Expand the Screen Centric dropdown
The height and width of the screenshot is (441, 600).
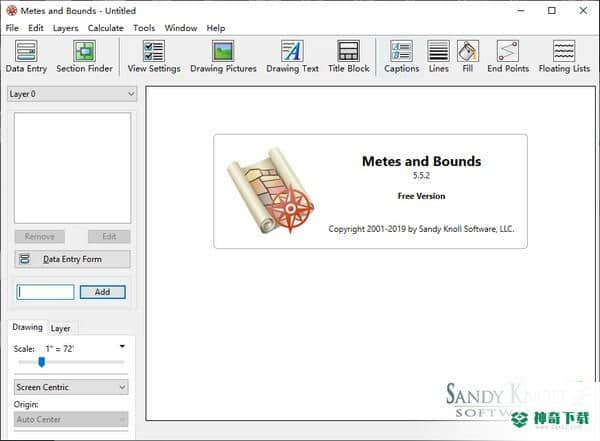click(71, 387)
